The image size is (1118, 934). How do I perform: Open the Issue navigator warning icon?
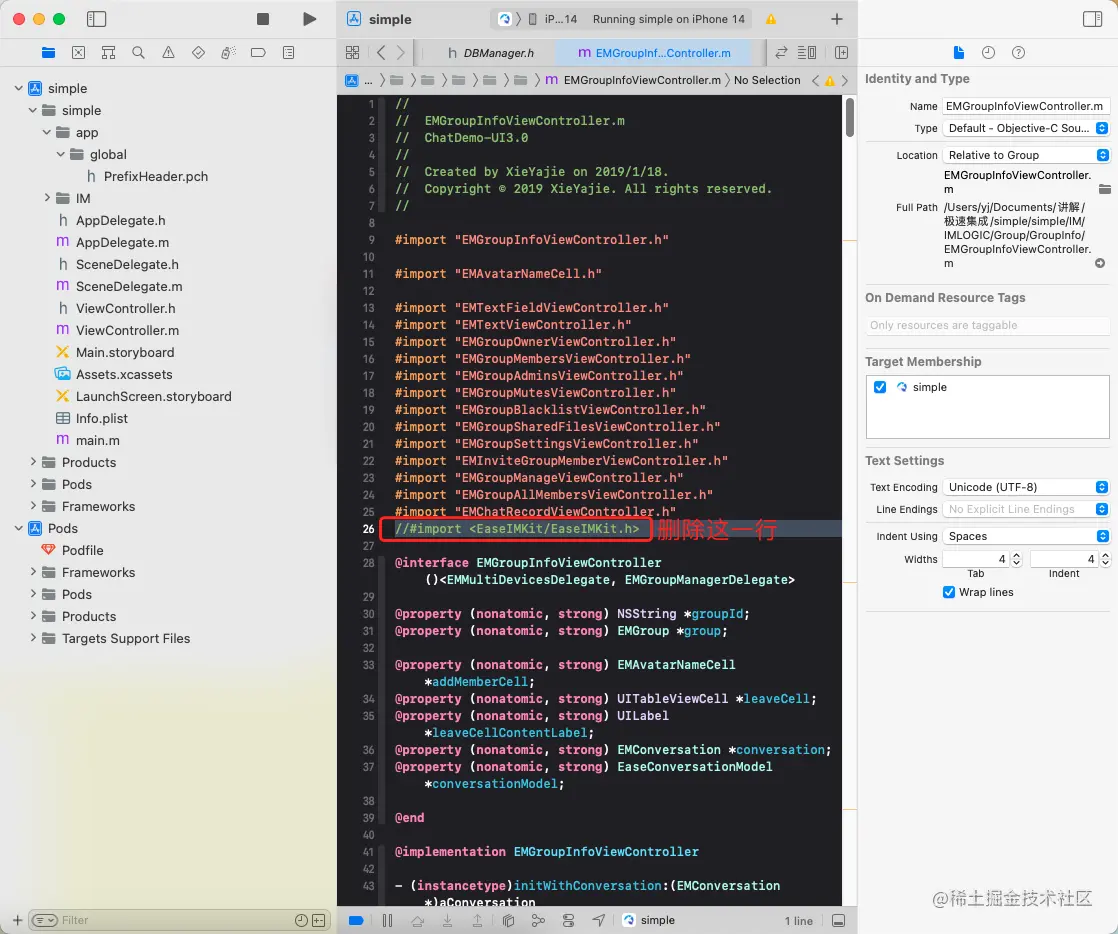[168, 53]
